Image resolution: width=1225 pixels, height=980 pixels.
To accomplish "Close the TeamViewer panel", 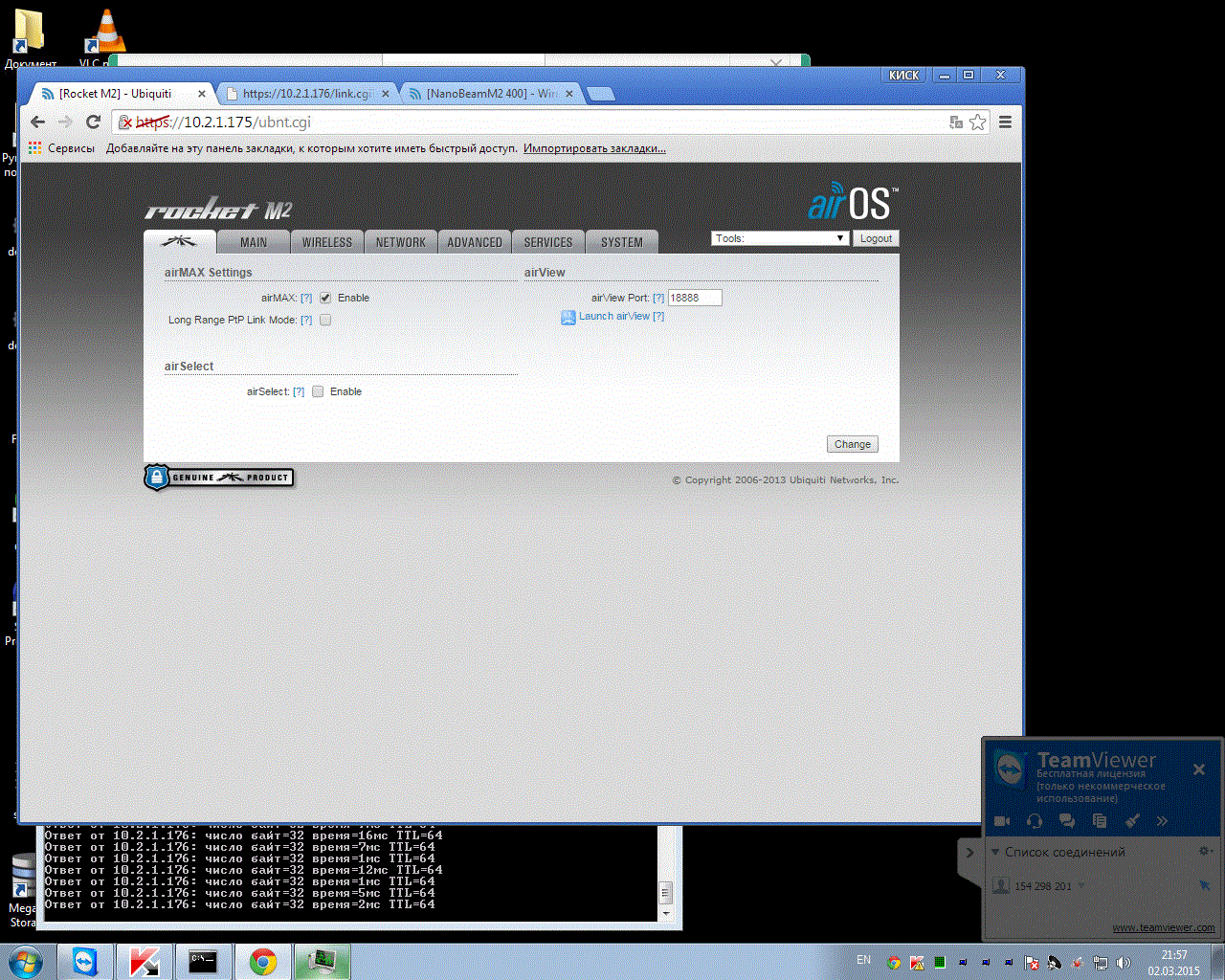I will coord(1199,768).
